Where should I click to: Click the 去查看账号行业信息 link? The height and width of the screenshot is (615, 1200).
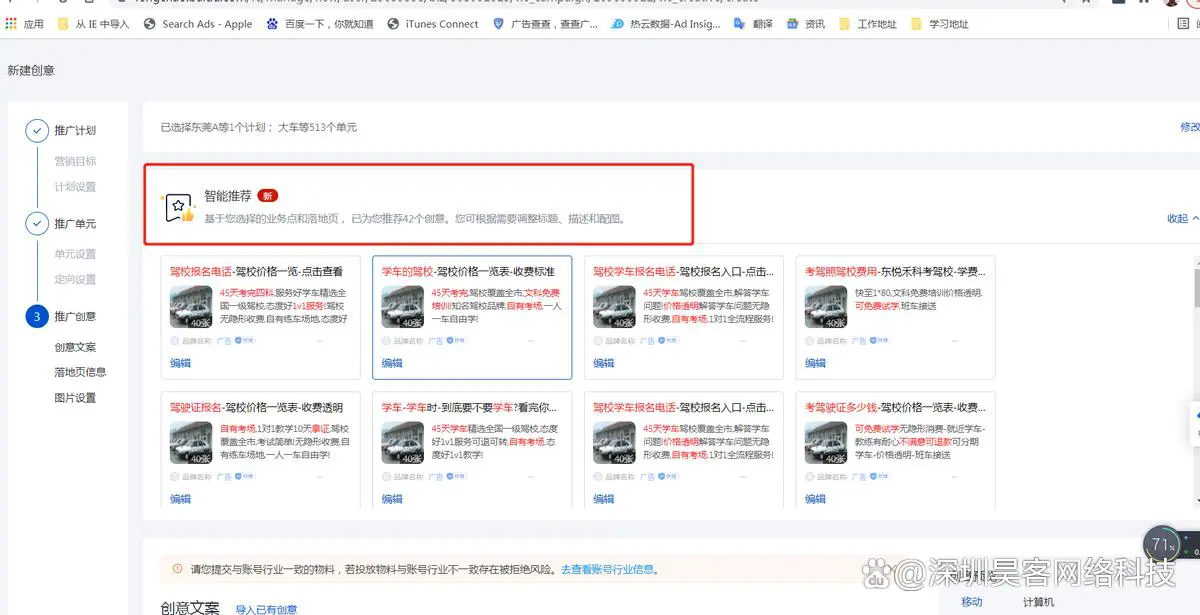pos(609,570)
